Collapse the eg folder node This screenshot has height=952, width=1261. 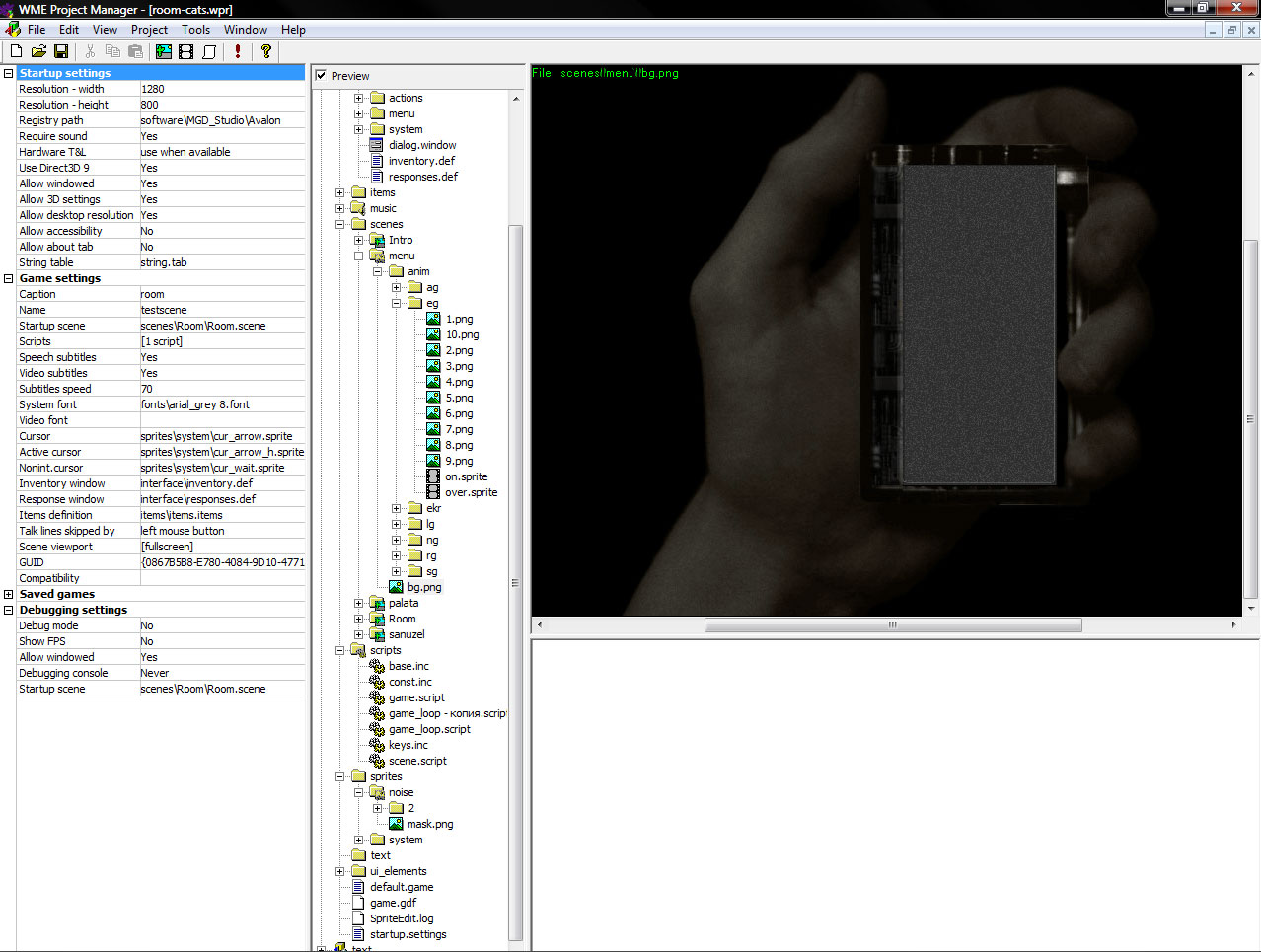tap(397, 303)
